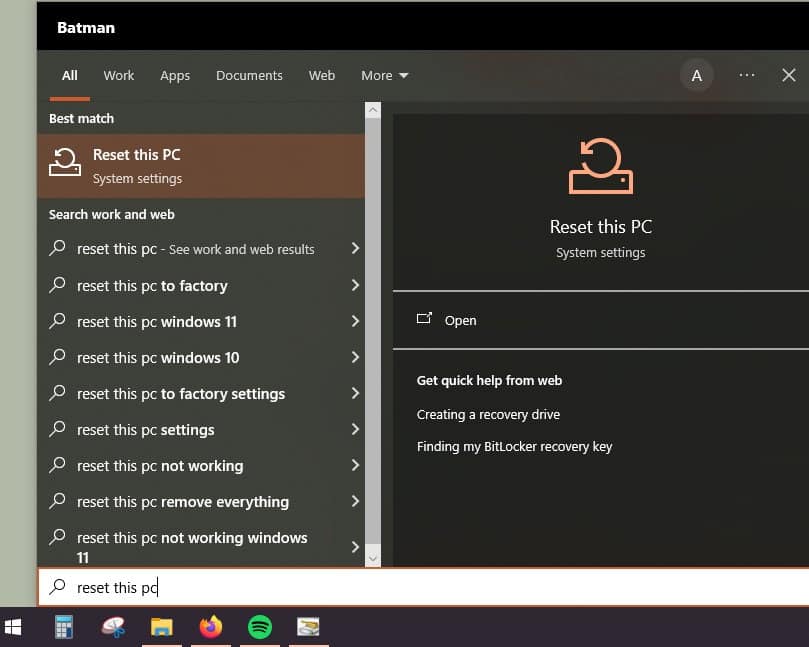Click scrollbar down arrow in results list

tap(373, 559)
